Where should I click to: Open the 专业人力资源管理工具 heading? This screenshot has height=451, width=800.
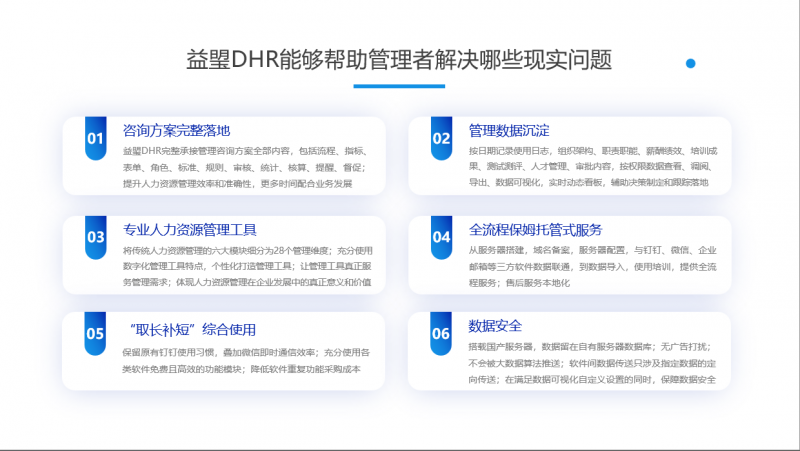point(190,228)
